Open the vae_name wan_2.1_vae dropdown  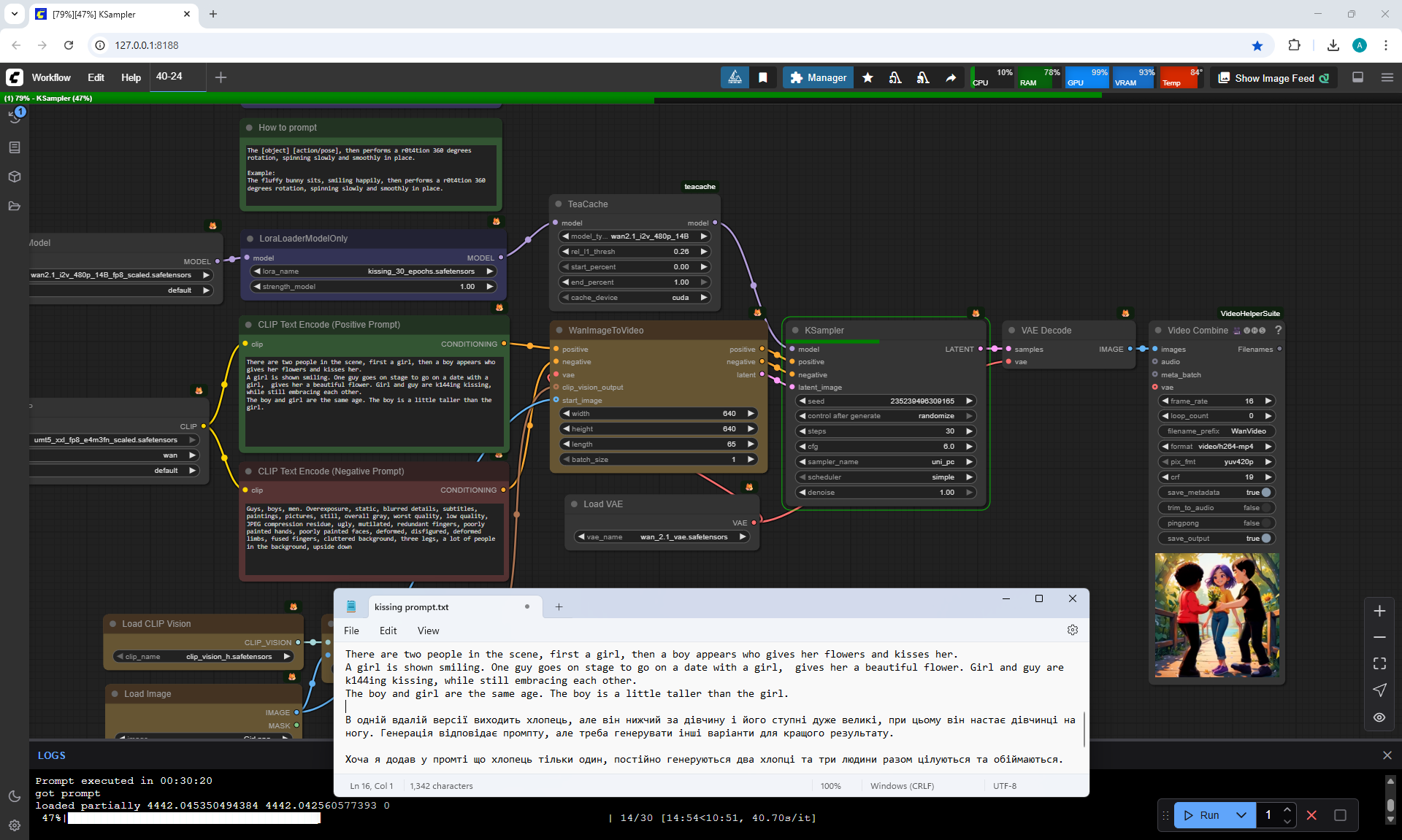(x=662, y=537)
